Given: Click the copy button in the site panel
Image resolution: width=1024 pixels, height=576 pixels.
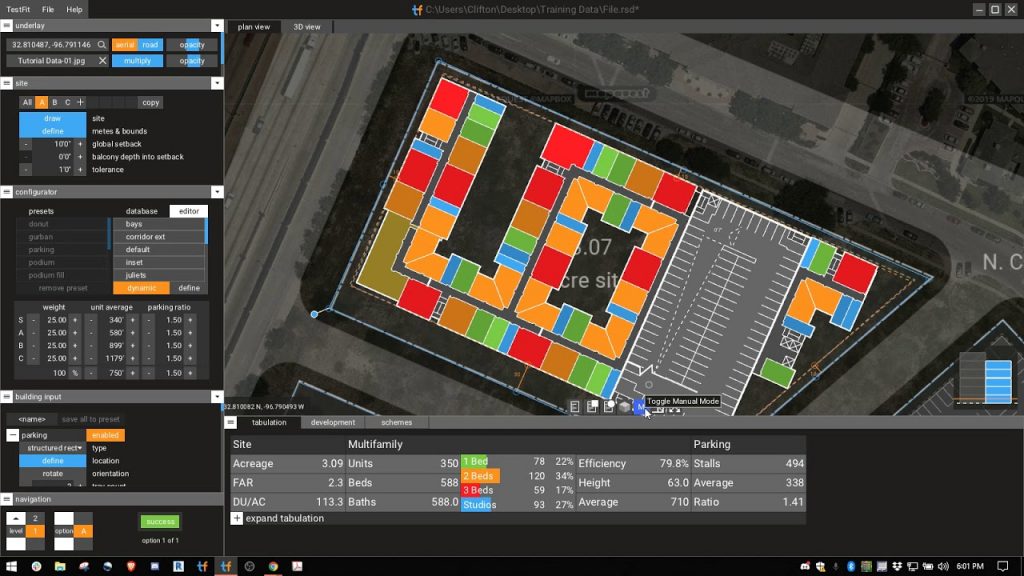Looking at the screenshot, I should pyautogui.click(x=150, y=102).
